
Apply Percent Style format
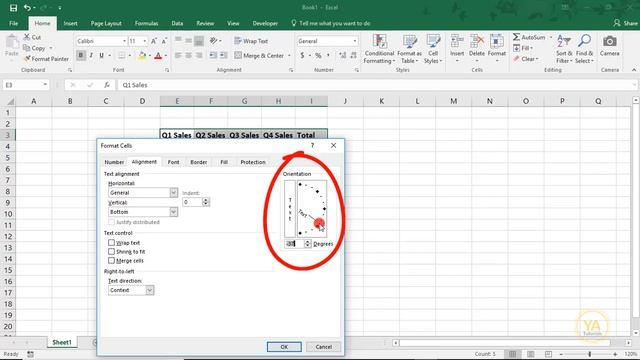tap(318, 56)
